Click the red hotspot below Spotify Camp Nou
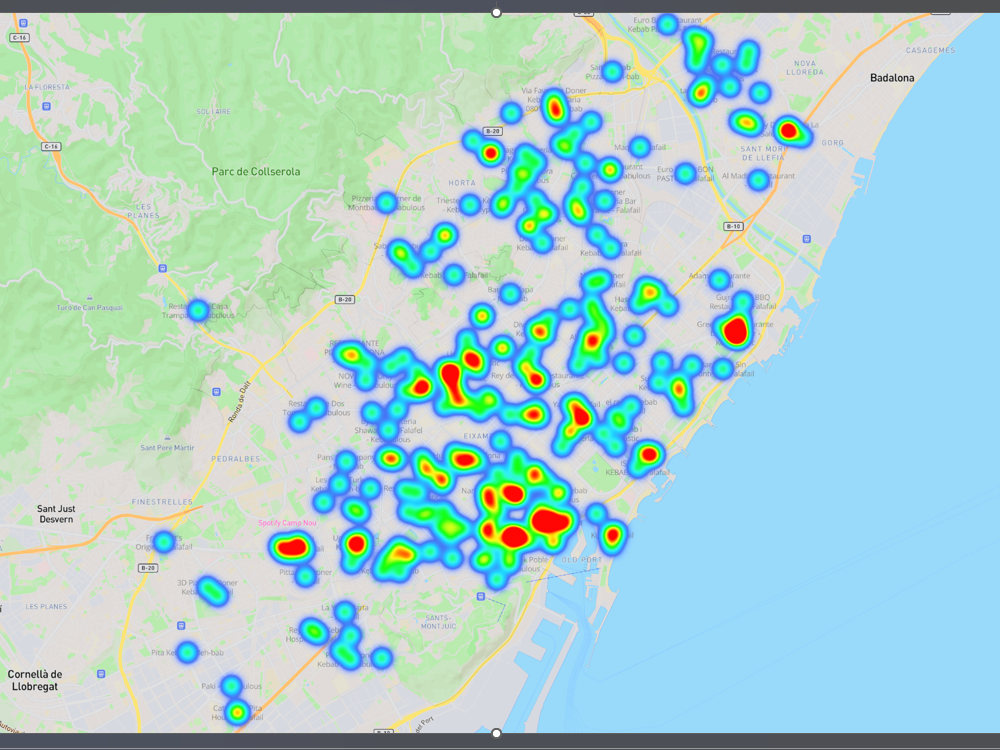 pyautogui.click(x=292, y=547)
